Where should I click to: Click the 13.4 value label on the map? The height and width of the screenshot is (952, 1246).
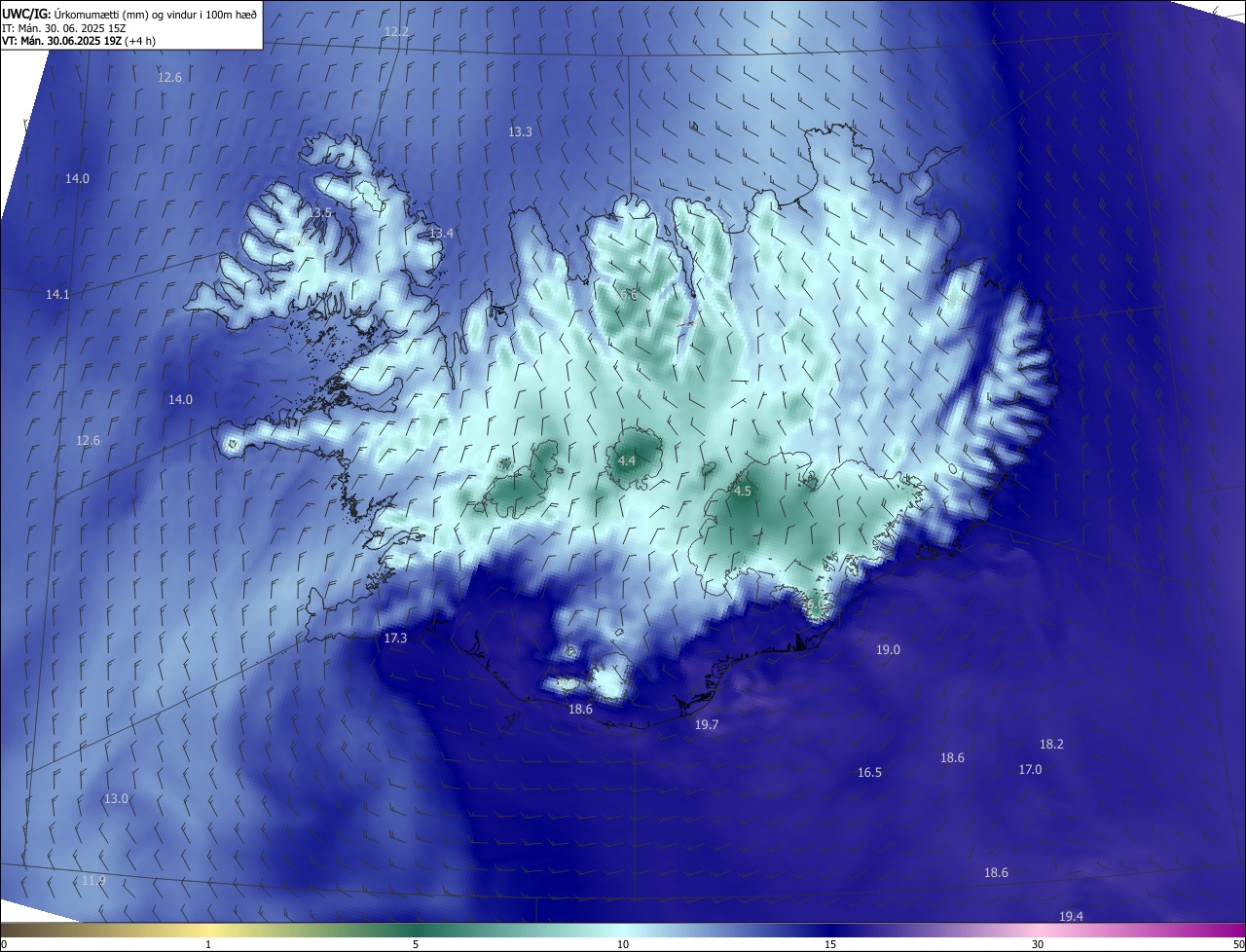click(441, 234)
